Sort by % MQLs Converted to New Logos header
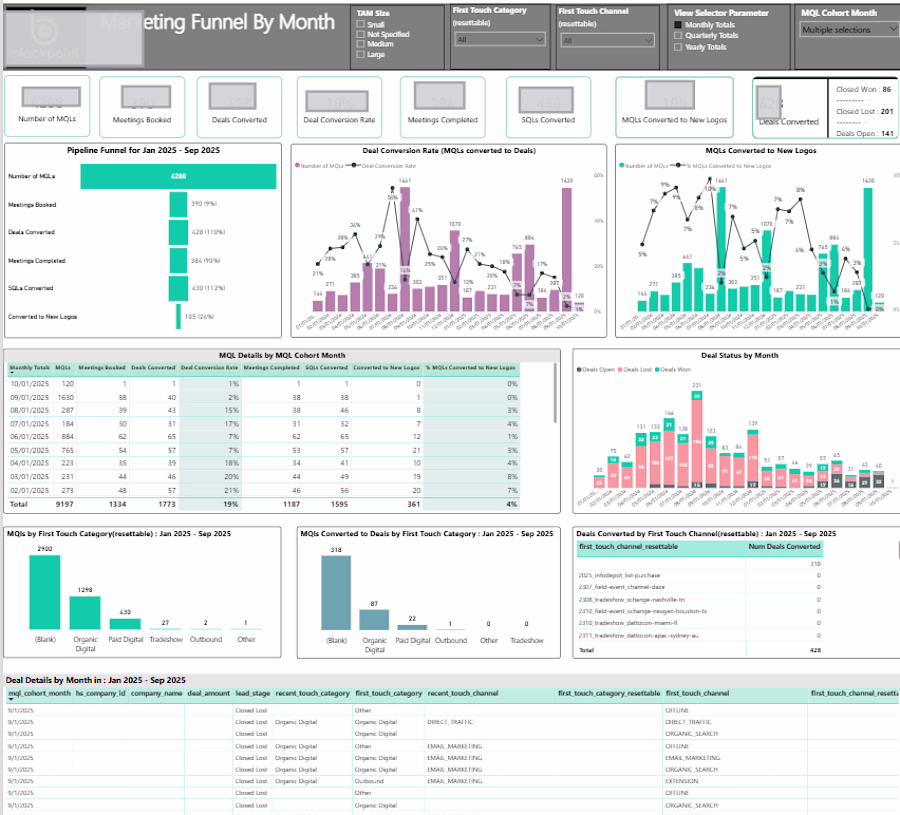Screen dimensions: 900x815 point(470,367)
